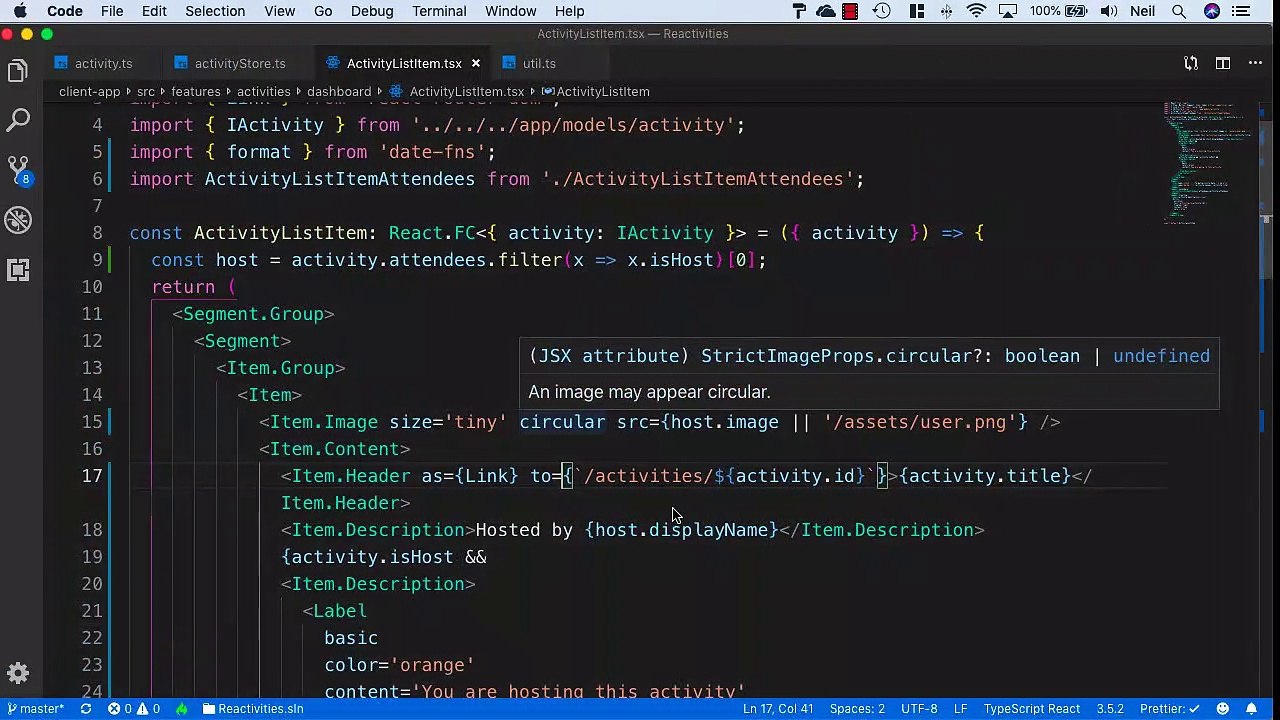Open the Search view in activity bar
Viewport: 1280px width, 720px height.
[18, 121]
